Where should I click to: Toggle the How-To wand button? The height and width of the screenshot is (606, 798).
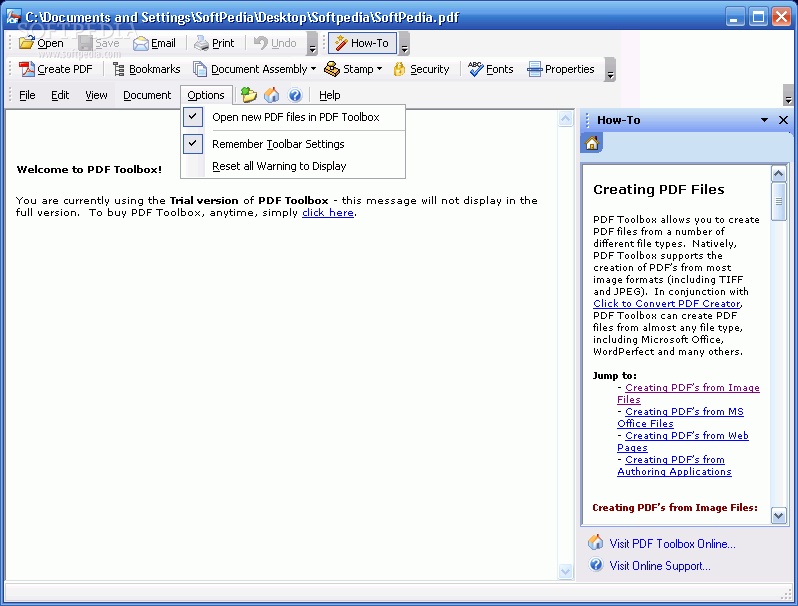coord(362,43)
